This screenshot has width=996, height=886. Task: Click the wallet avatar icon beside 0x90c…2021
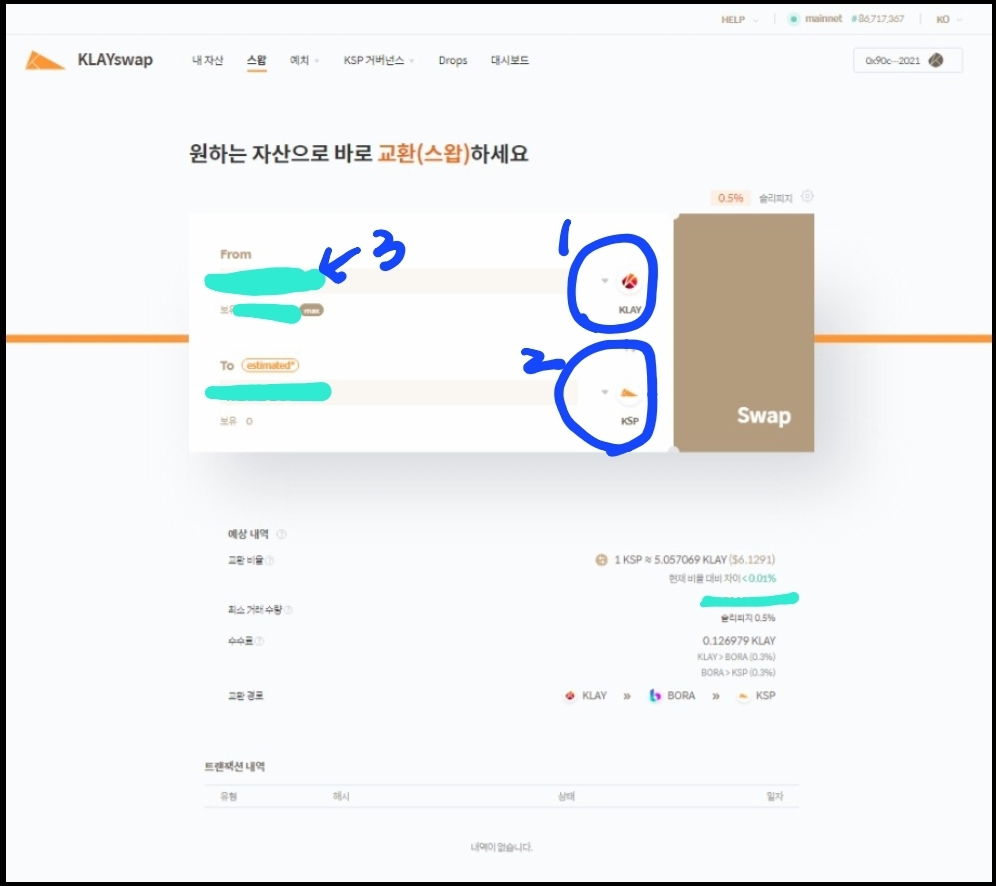936,60
